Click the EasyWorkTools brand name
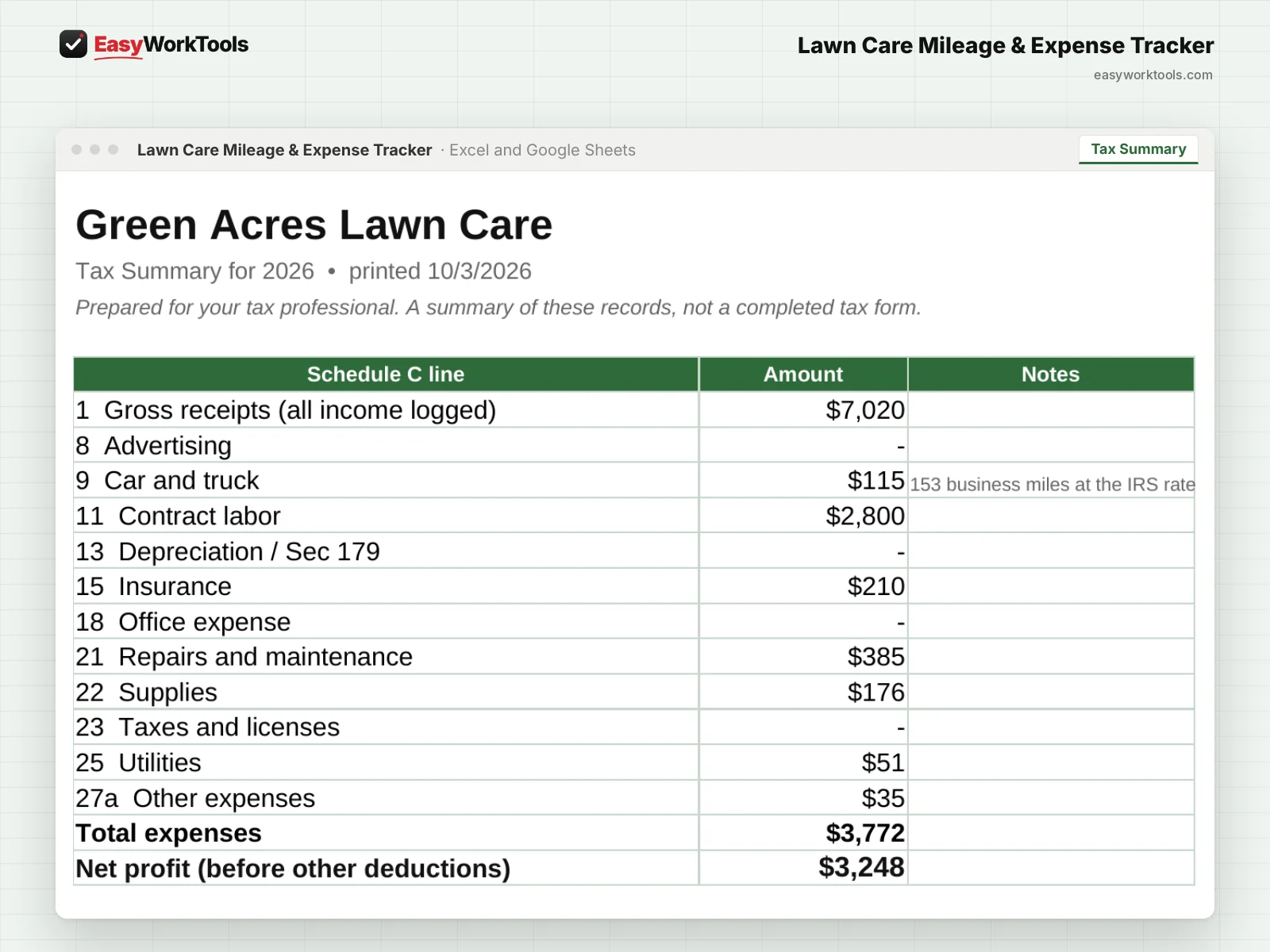Viewport: 1270px width, 952px height. tap(171, 44)
